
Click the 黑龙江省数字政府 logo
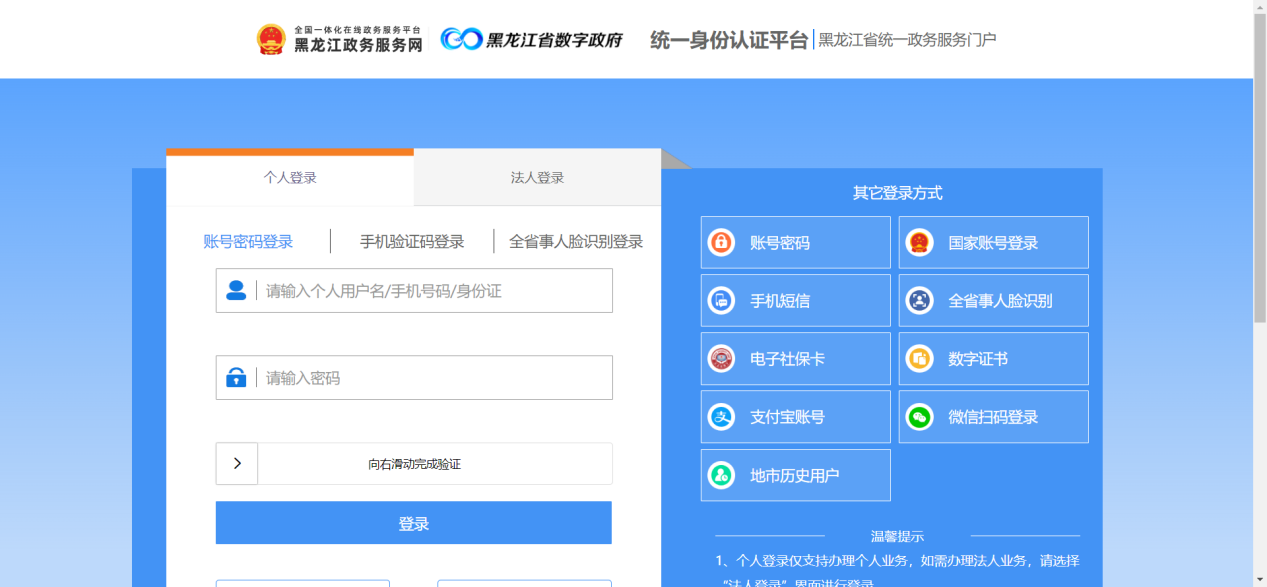point(532,40)
